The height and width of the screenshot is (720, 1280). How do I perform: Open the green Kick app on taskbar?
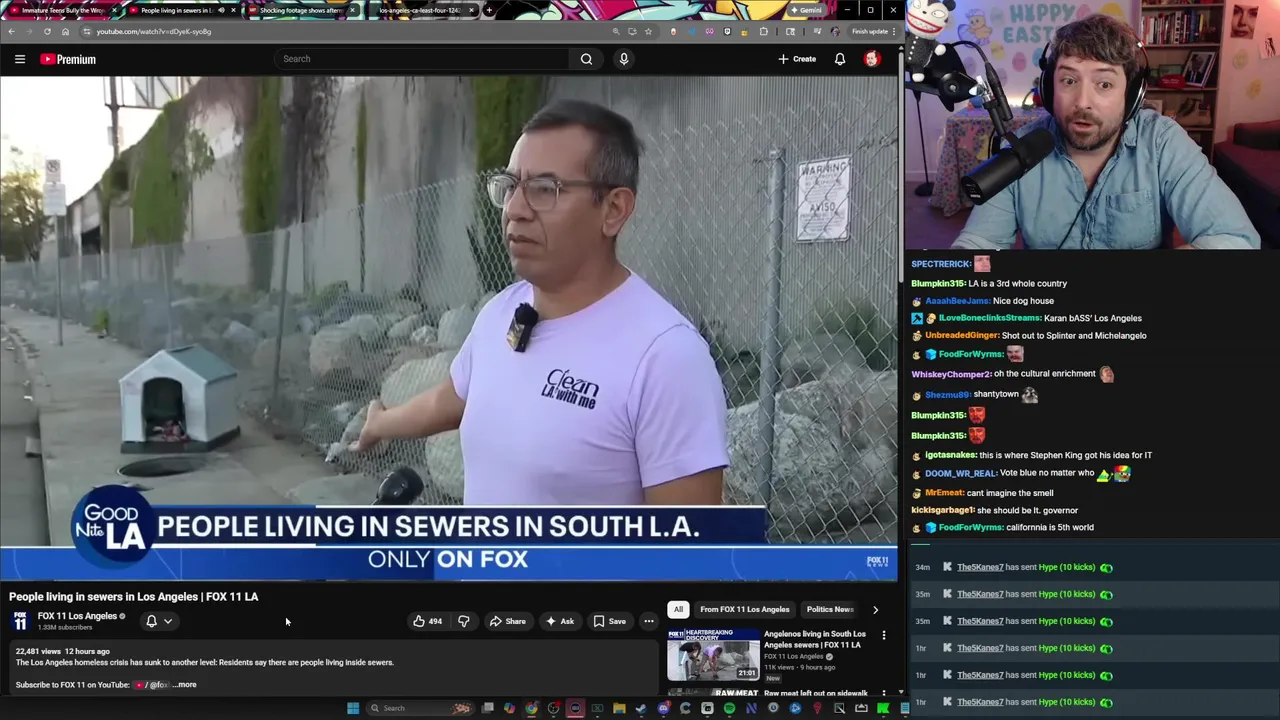tap(883, 708)
